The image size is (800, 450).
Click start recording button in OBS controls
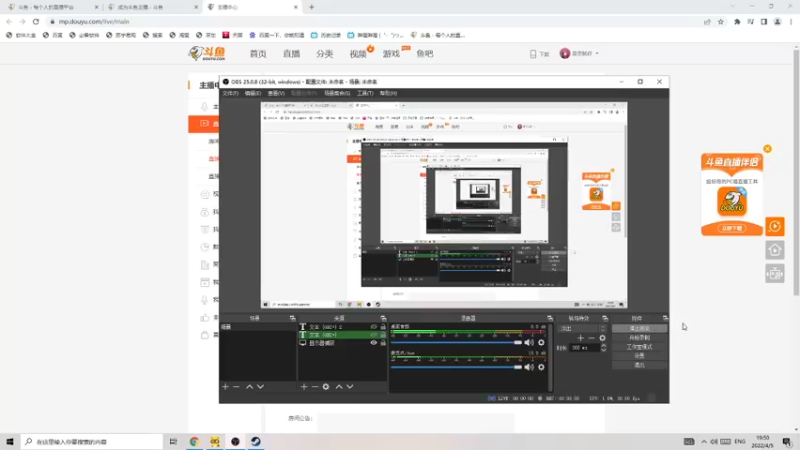click(639, 337)
